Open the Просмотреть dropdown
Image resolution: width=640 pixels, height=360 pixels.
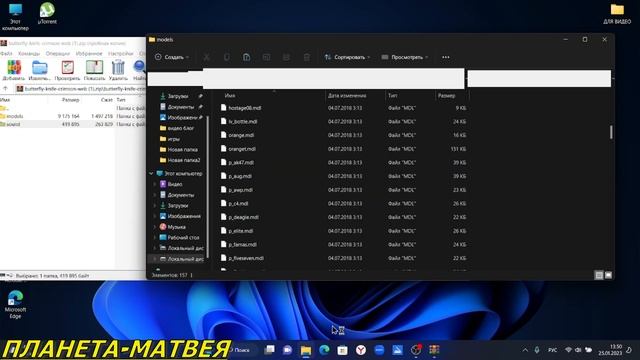pyautogui.click(x=405, y=57)
